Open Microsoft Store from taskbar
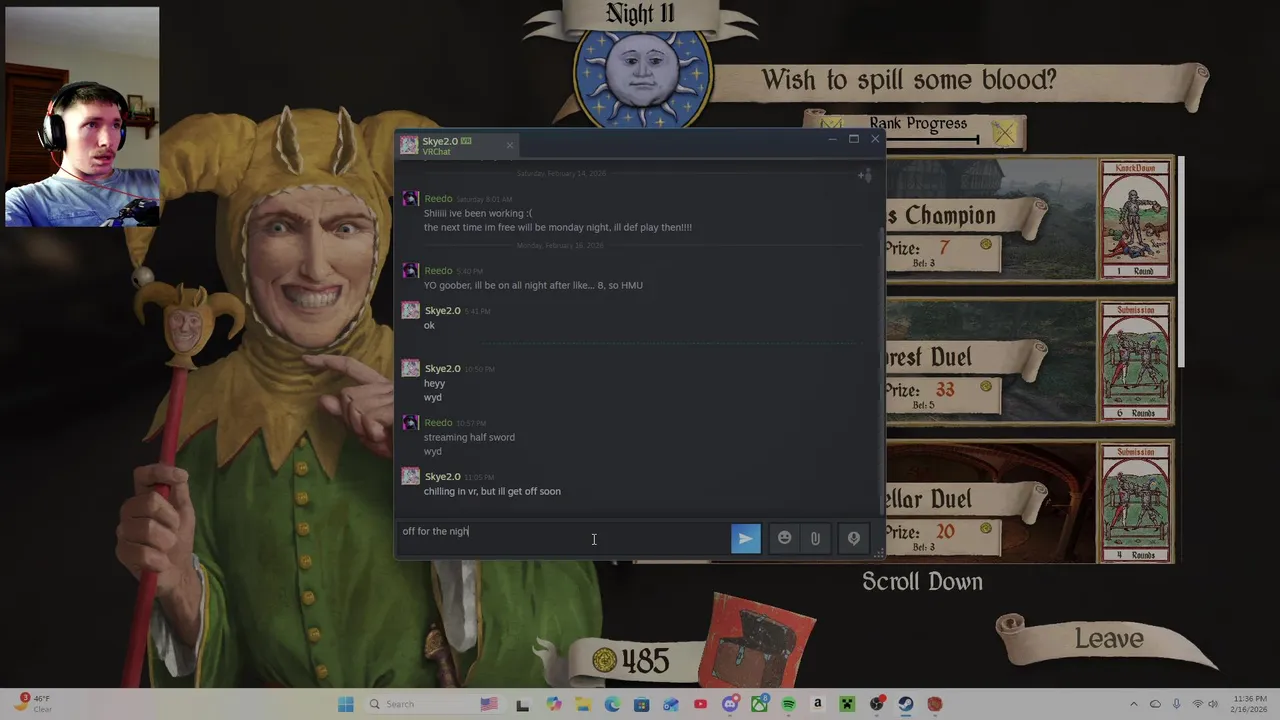 [x=642, y=704]
